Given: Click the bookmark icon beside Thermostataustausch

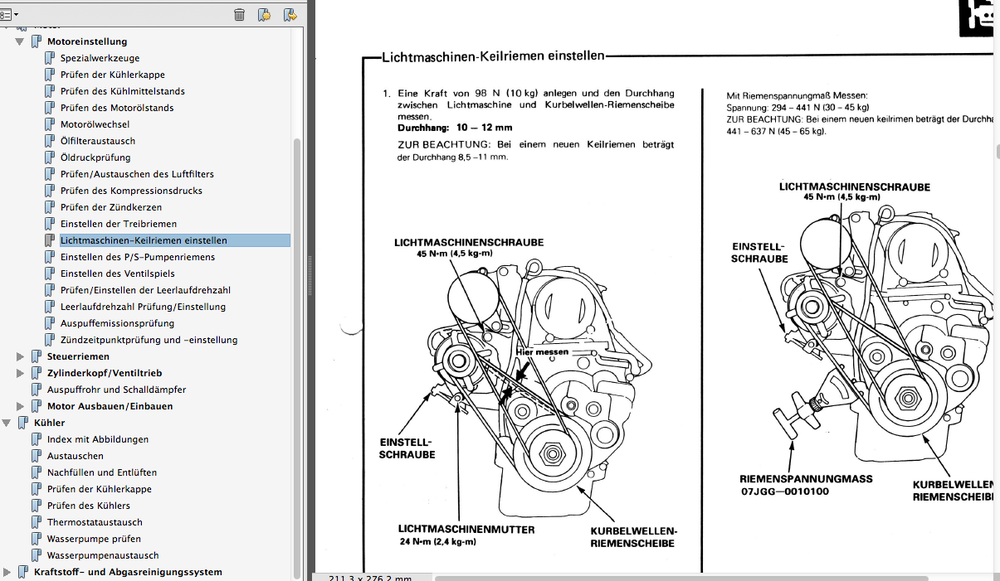Looking at the screenshot, I should click(x=36, y=522).
